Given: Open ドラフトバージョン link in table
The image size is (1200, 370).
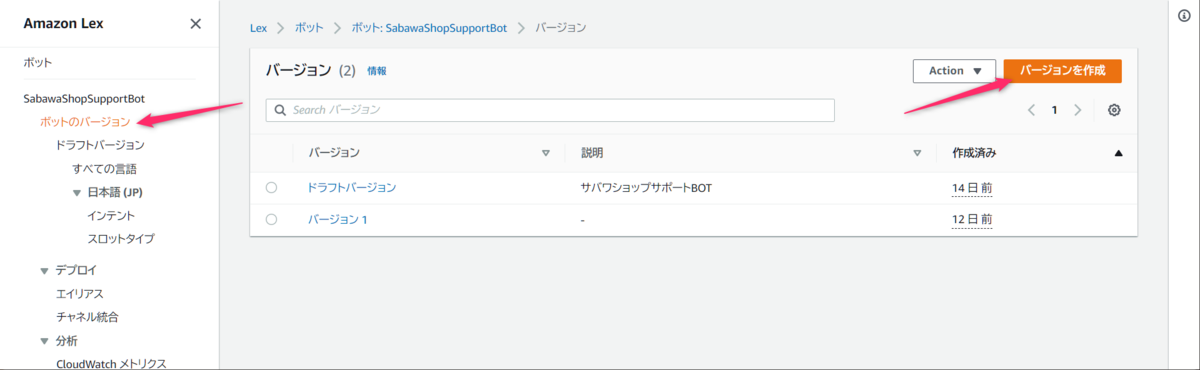Looking at the screenshot, I should (x=352, y=188).
